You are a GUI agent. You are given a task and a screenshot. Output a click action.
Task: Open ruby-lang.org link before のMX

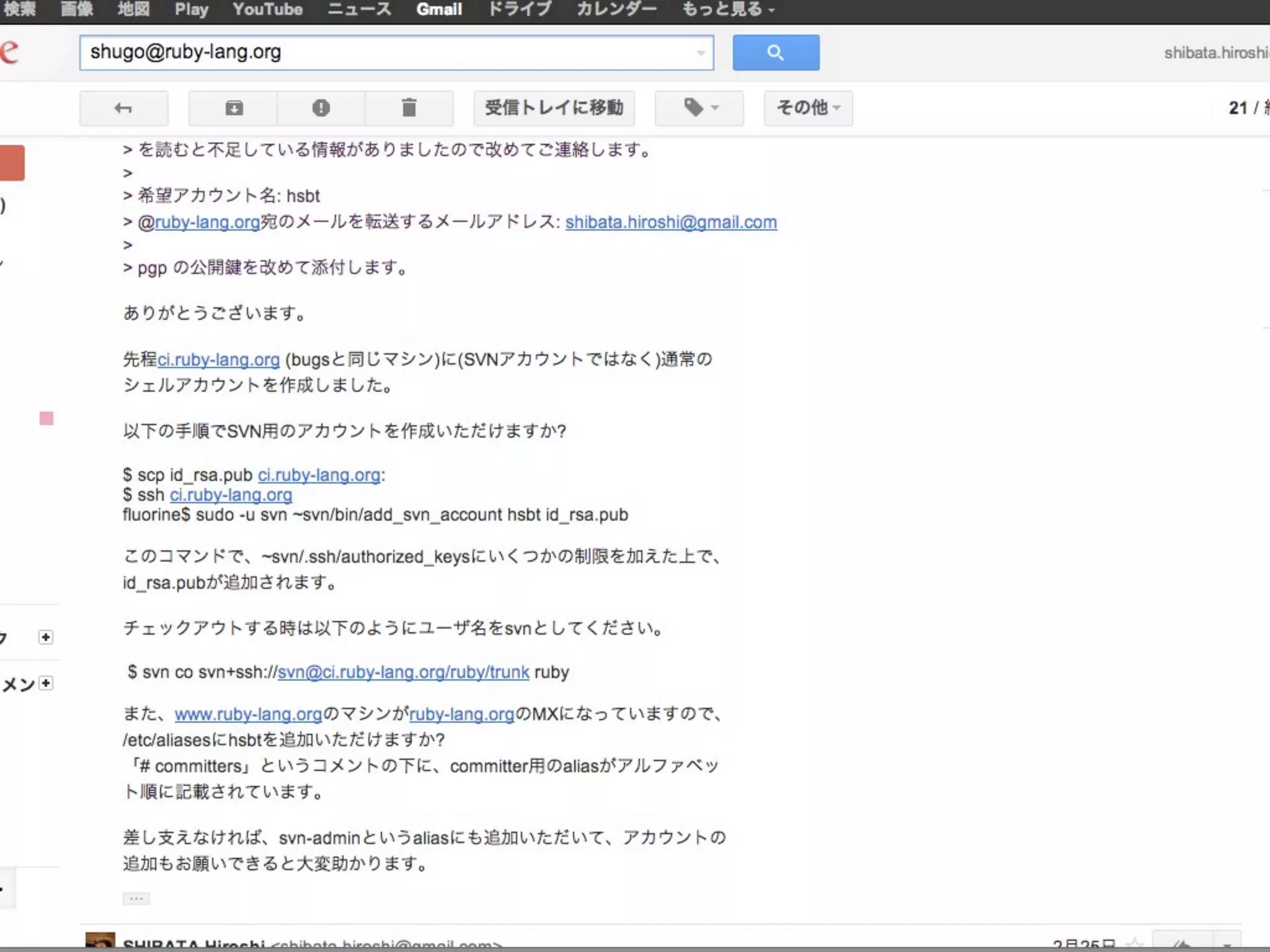461,715
